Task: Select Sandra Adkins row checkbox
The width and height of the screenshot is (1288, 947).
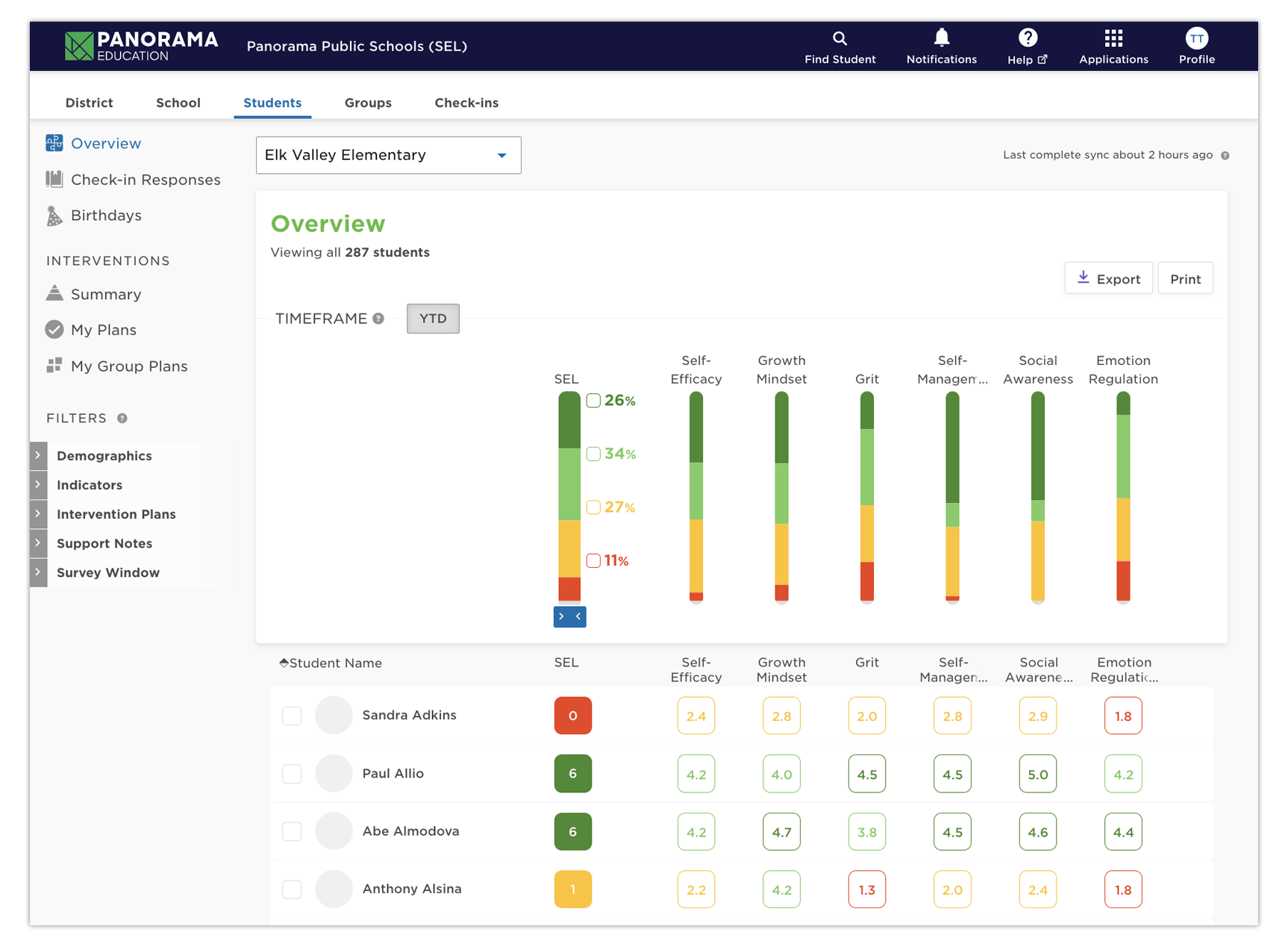Action: [292, 716]
